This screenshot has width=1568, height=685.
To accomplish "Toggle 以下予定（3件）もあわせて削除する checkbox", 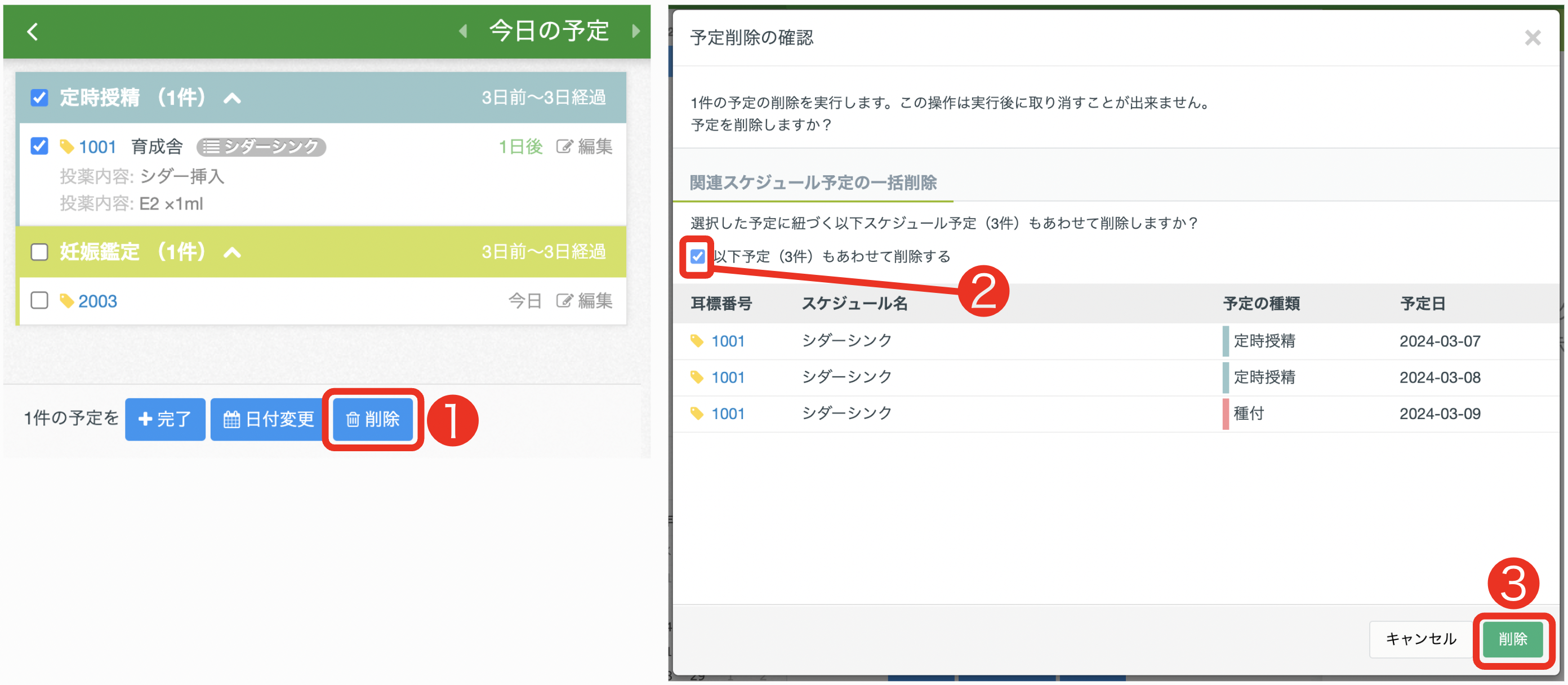I will (x=698, y=256).
